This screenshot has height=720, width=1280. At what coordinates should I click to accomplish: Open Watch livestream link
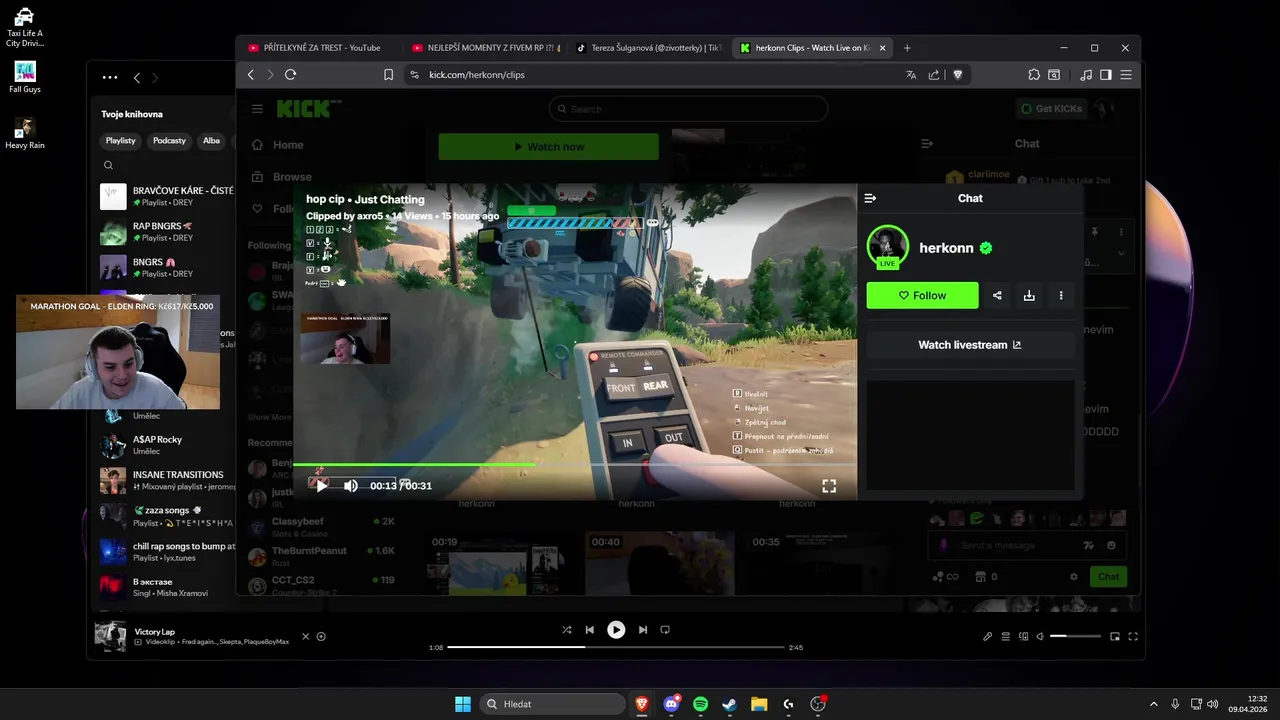[x=970, y=345]
